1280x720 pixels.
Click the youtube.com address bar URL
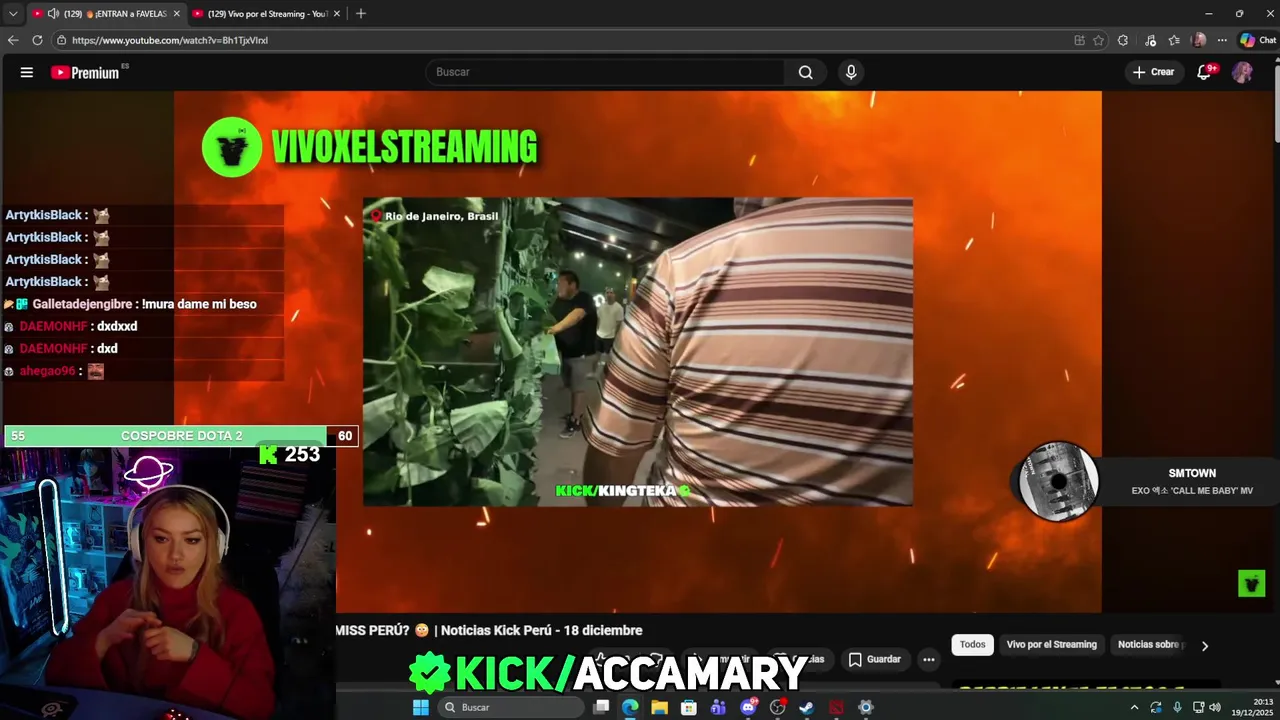170,40
